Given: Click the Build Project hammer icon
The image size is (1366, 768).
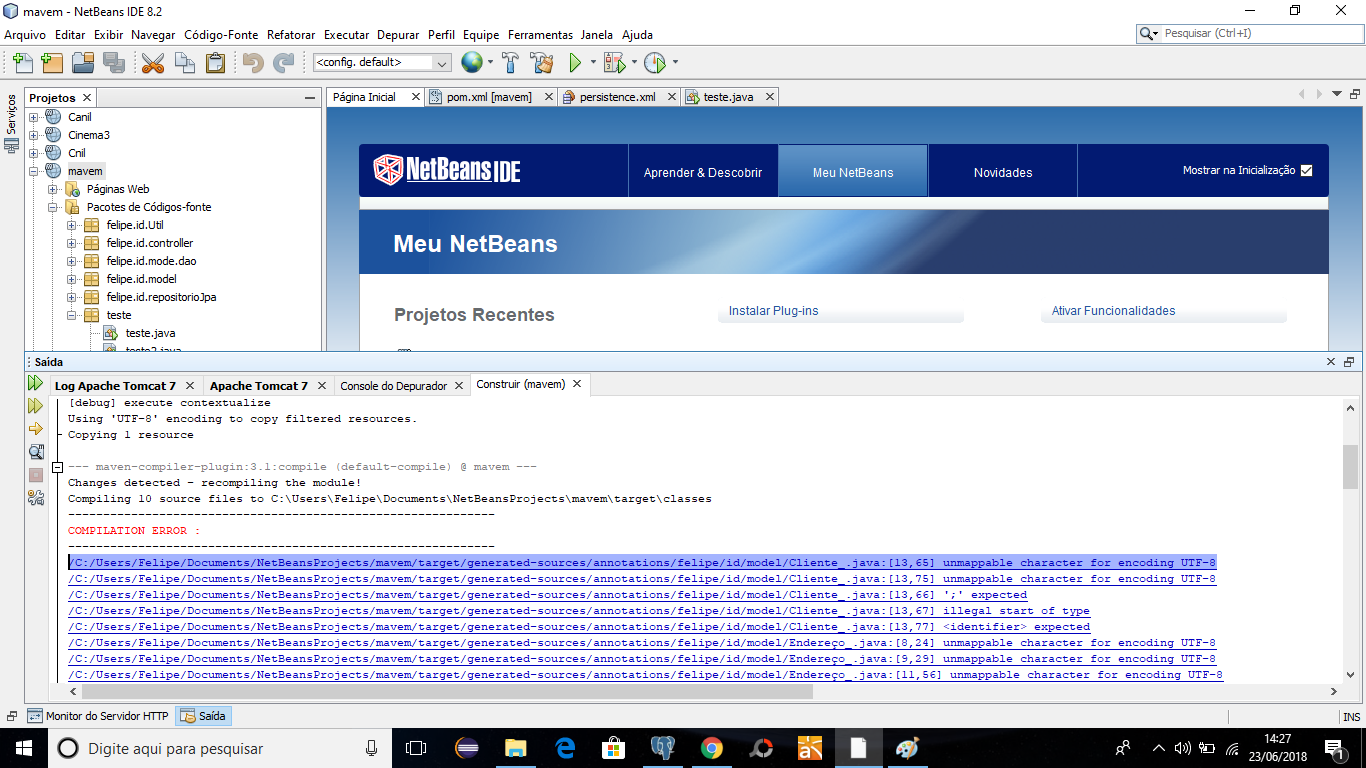Looking at the screenshot, I should (511, 63).
